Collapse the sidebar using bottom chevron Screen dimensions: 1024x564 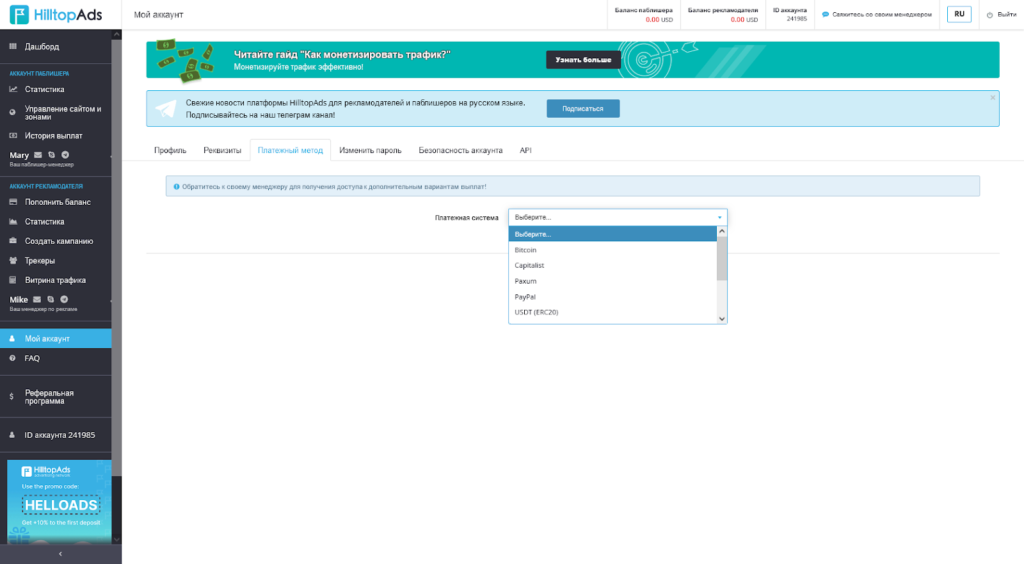[61, 554]
